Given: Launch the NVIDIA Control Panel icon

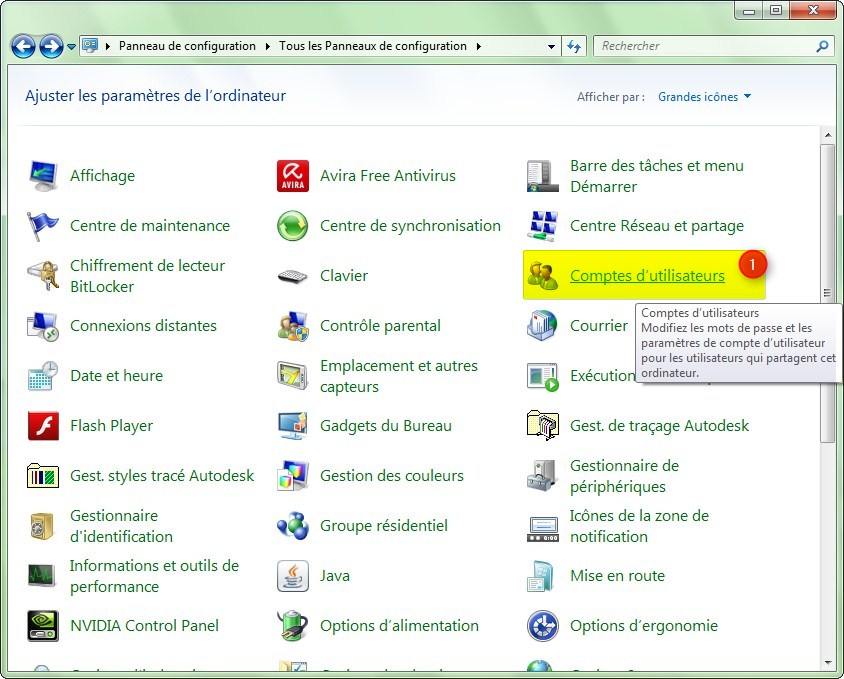Looking at the screenshot, I should [43, 626].
